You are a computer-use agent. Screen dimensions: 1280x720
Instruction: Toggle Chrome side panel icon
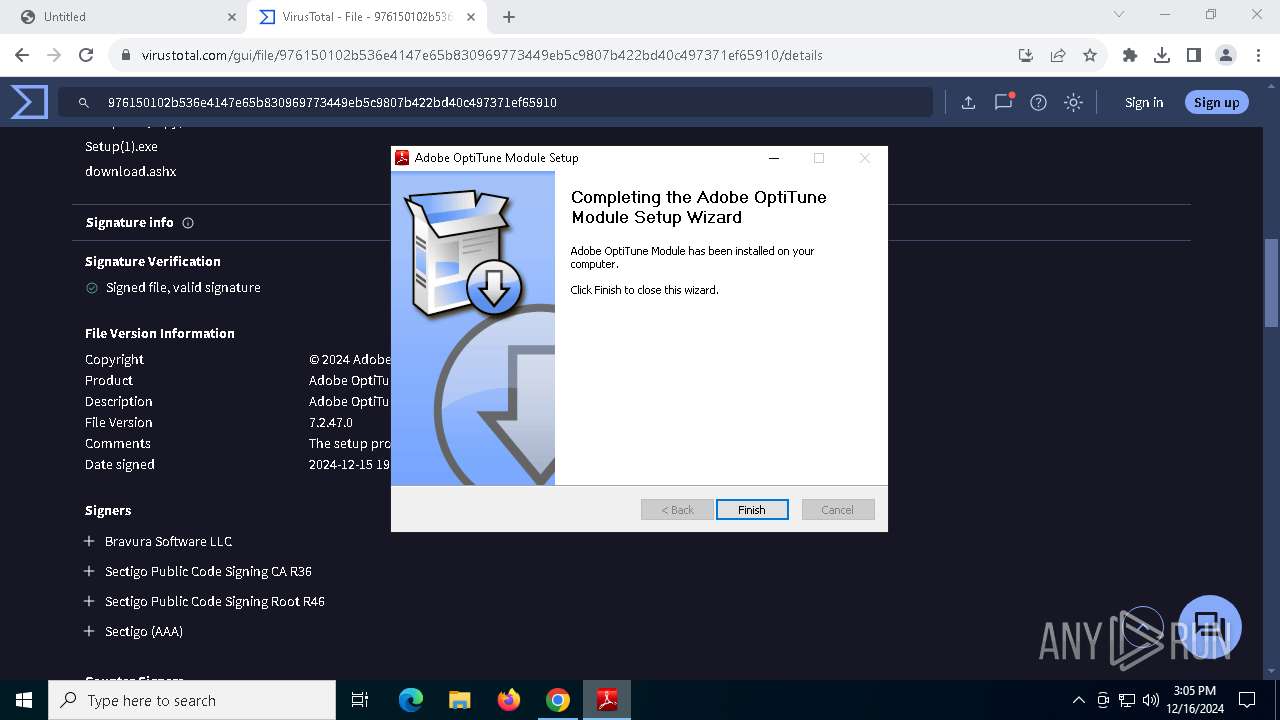coord(1194,55)
